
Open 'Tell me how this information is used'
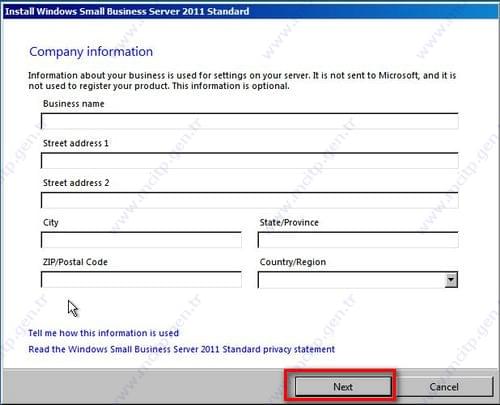tap(104, 333)
